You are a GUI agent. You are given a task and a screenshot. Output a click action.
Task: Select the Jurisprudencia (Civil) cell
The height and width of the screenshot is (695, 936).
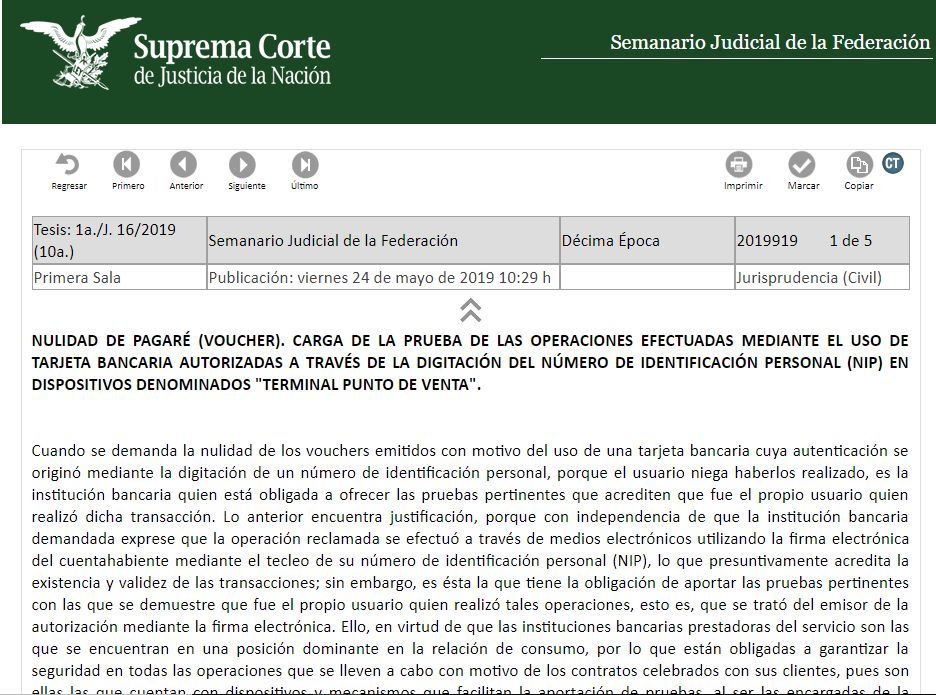pos(822,278)
